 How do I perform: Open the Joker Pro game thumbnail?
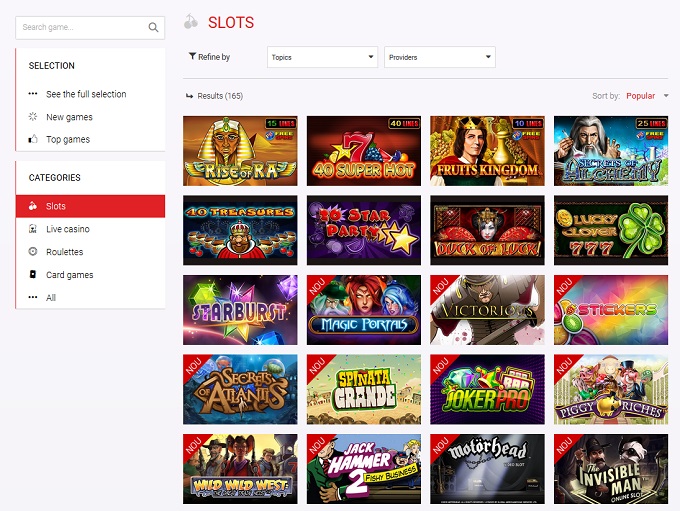coord(487,389)
